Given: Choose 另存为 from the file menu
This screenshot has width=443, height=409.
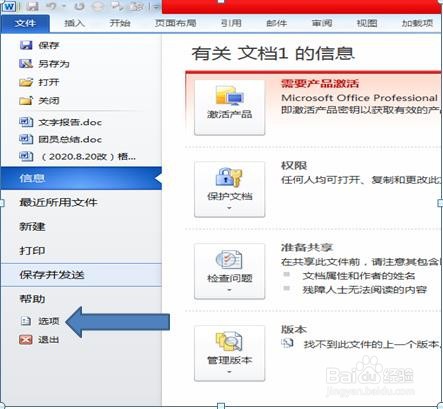Looking at the screenshot, I should point(54,64).
